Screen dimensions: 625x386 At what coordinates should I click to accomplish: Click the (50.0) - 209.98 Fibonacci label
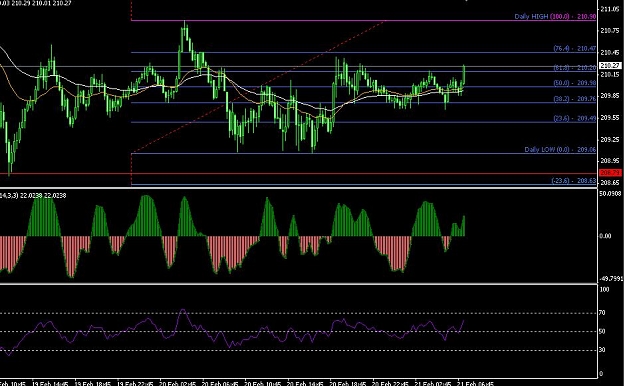tap(574, 83)
